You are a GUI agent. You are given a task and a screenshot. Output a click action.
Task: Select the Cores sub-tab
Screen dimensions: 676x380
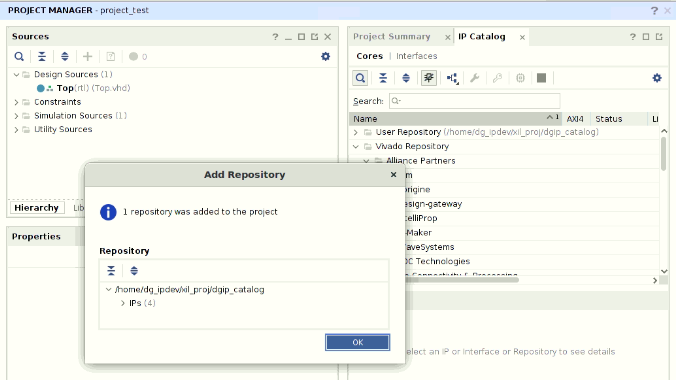click(369, 56)
